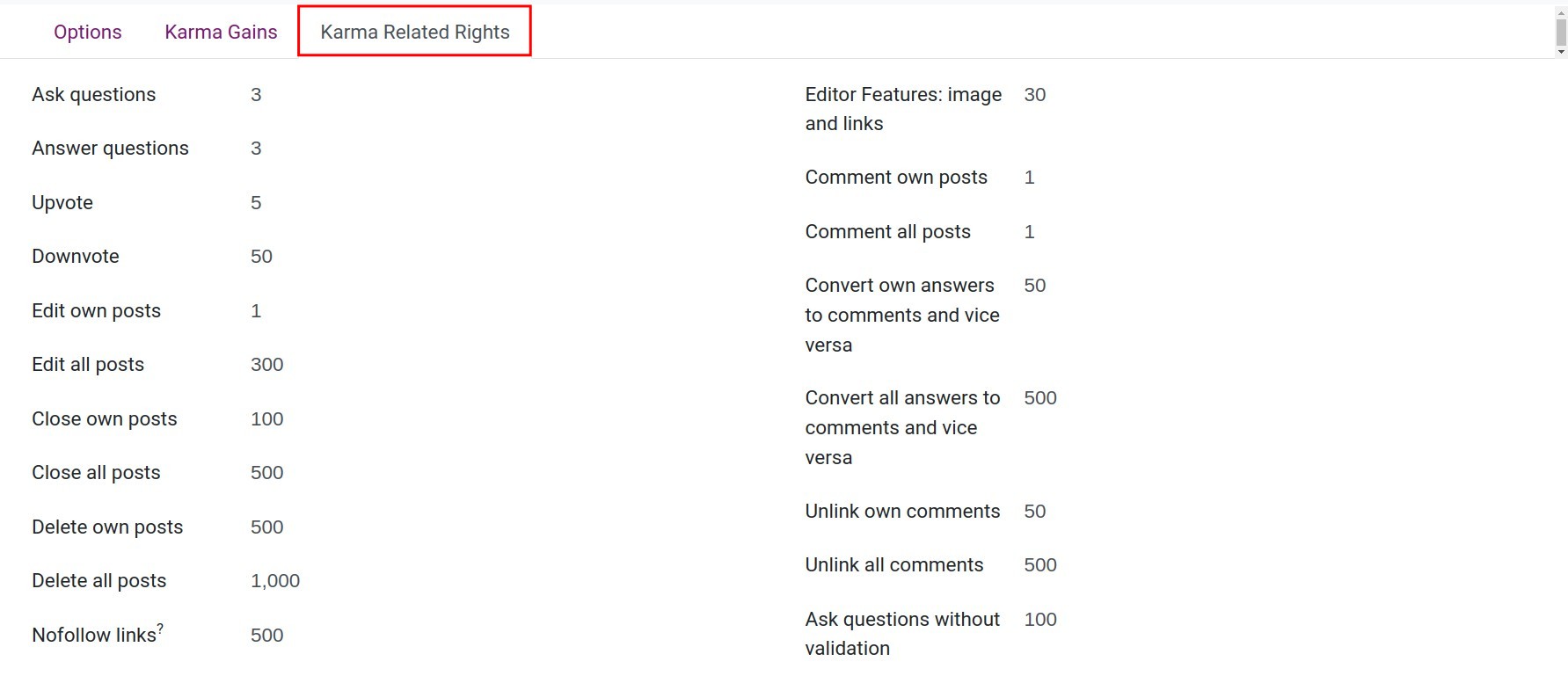
Task: Edit the Ask questions karma value
Action: 256,94
